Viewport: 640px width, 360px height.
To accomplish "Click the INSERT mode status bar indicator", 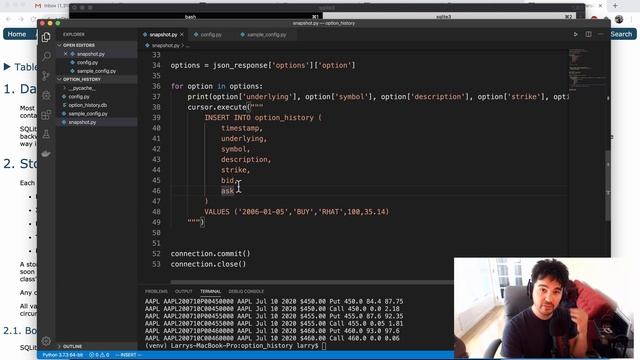I will click(x=128, y=355).
